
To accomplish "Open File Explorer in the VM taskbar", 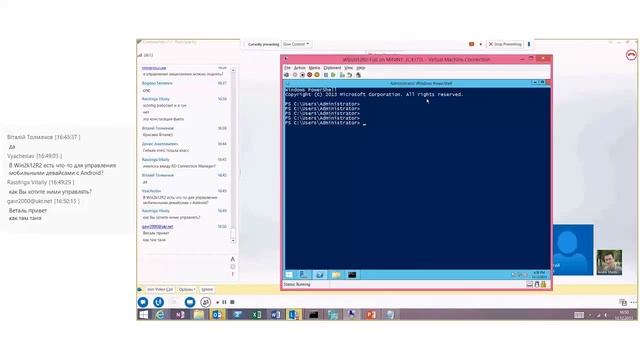I will 336,275.
